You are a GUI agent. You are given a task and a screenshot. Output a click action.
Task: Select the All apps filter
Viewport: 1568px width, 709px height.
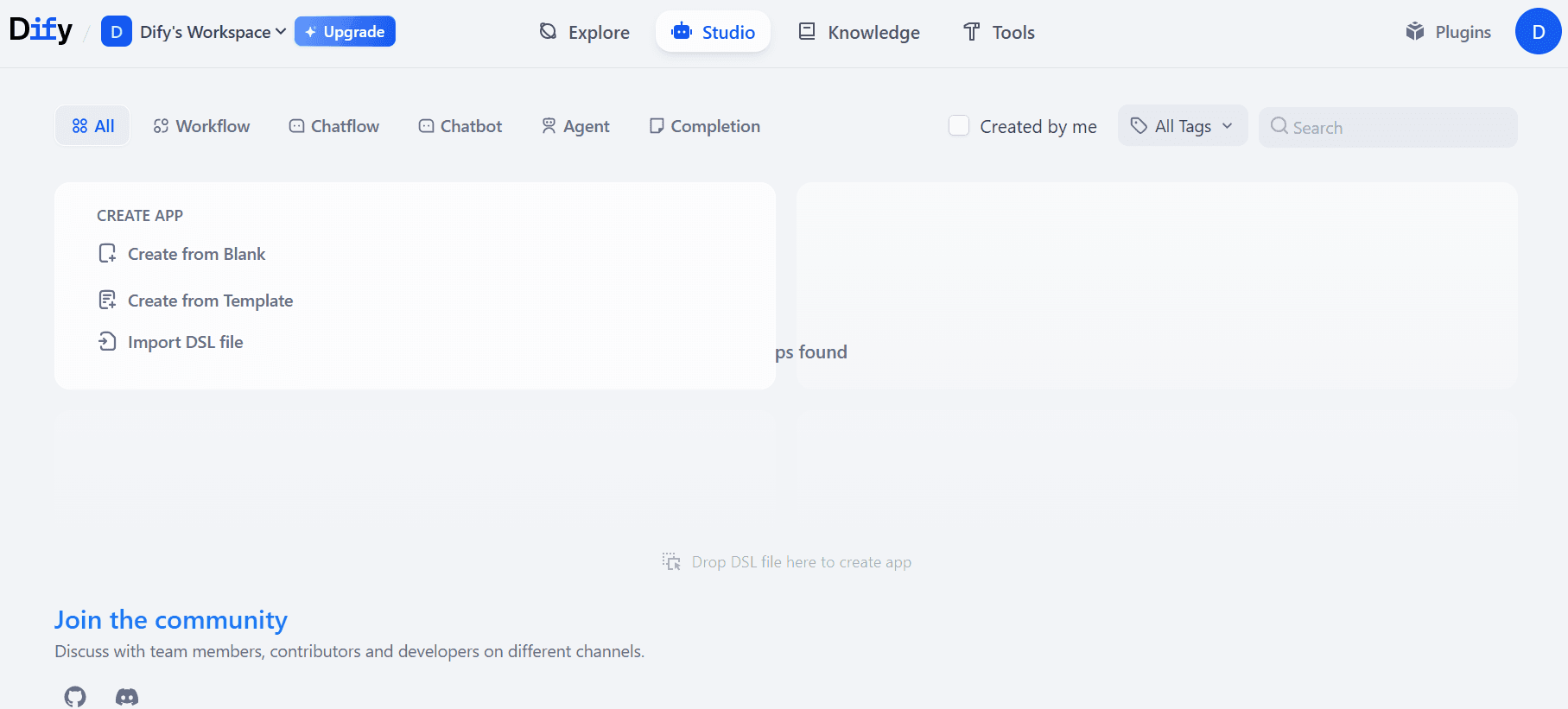[92, 126]
